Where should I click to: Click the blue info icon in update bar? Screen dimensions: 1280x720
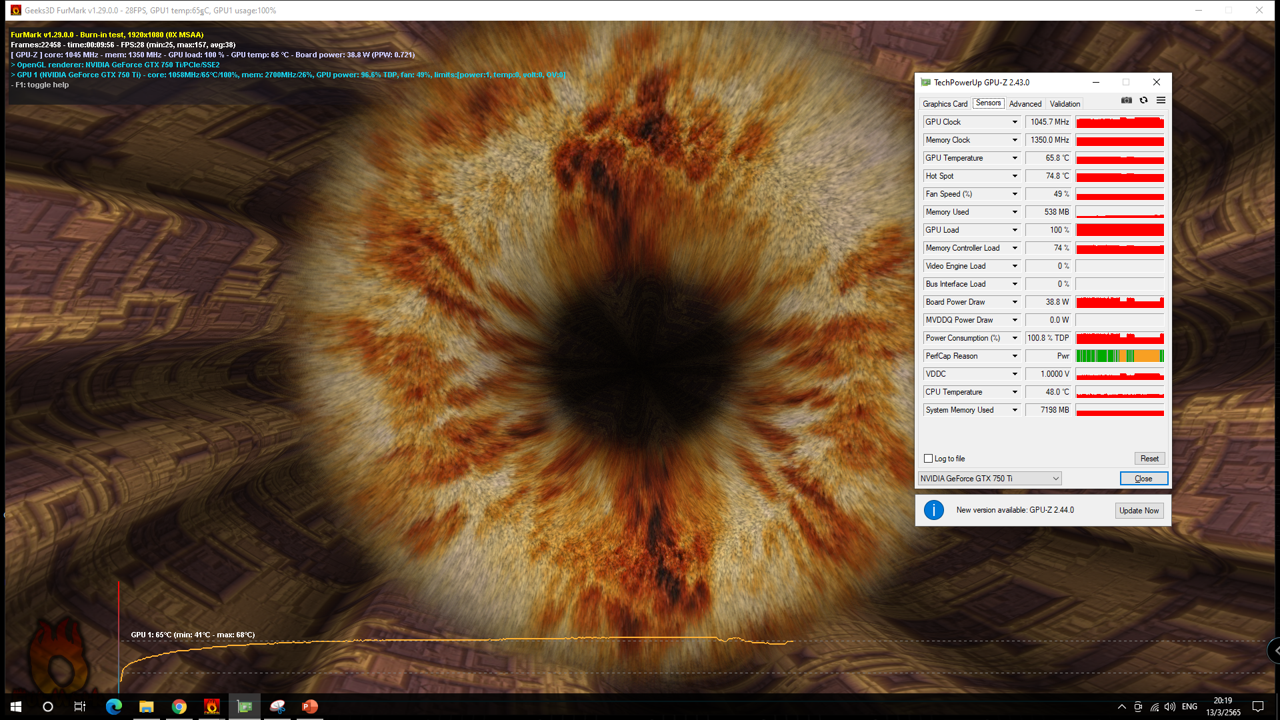click(934, 510)
